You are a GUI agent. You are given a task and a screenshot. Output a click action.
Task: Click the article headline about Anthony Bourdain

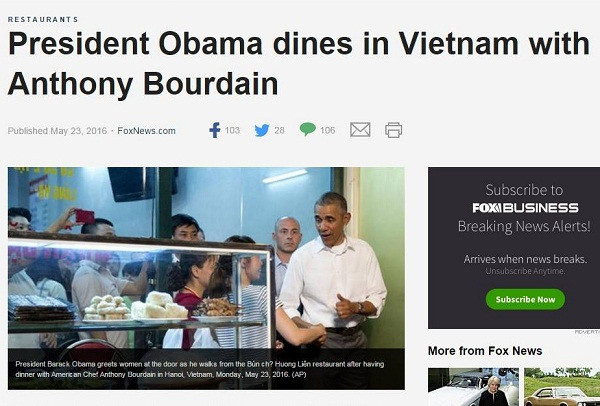pos(298,63)
